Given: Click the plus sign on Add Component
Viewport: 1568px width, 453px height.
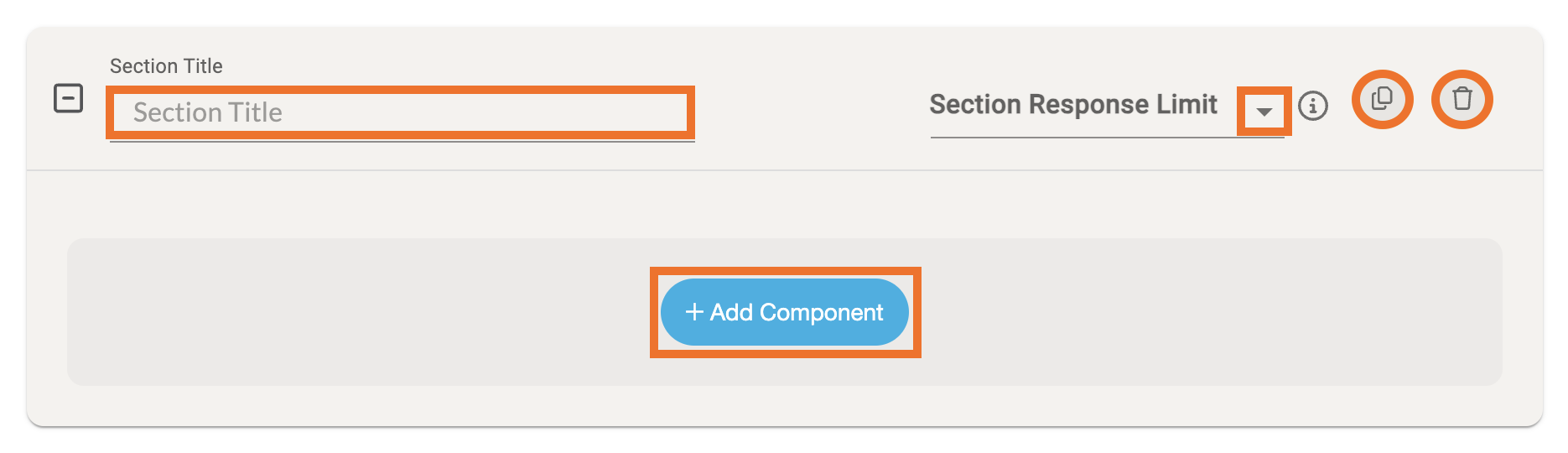Looking at the screenshot, I should (693, 312).
